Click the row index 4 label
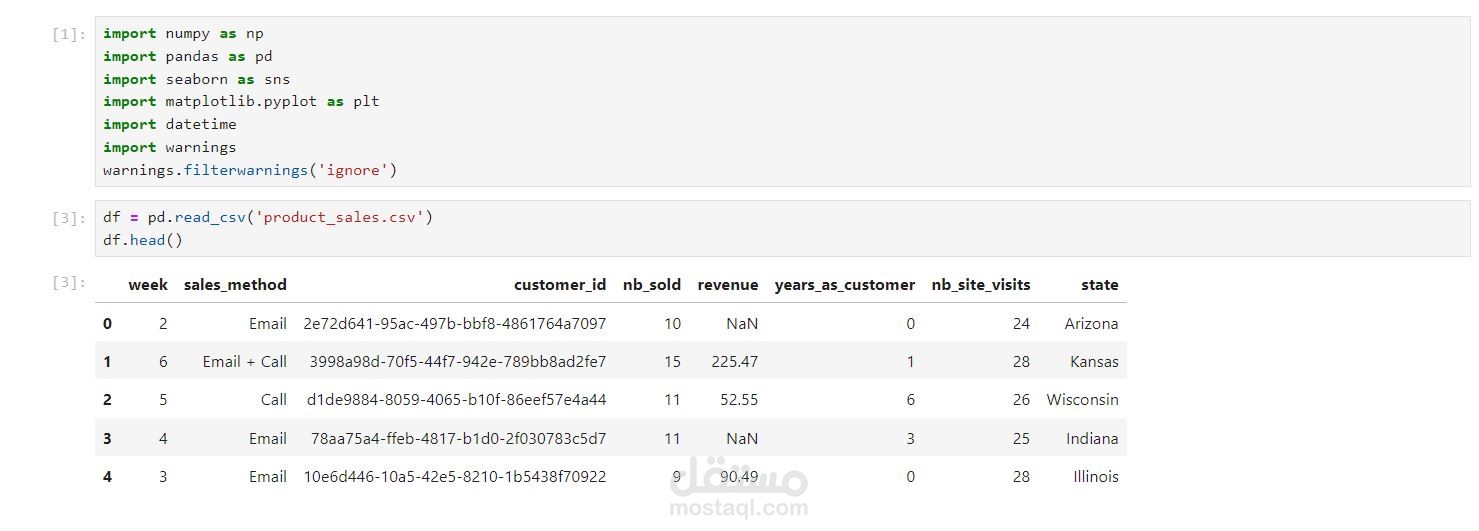The image size is (1479, 531). (107, 477)
